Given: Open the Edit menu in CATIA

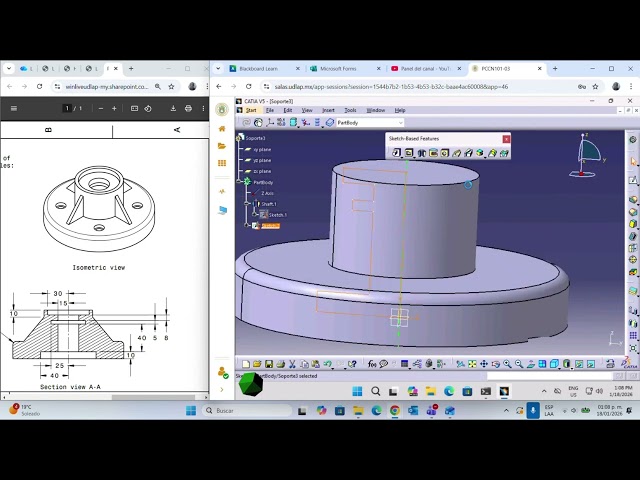Looking at the screenshot, I should click(x=288, y=110).
